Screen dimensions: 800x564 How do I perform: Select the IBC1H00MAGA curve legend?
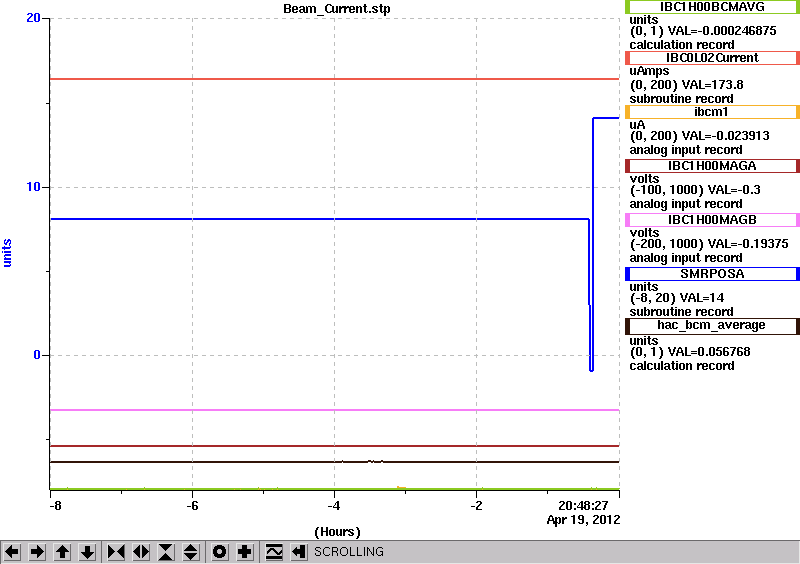click(x=712, y=166)
